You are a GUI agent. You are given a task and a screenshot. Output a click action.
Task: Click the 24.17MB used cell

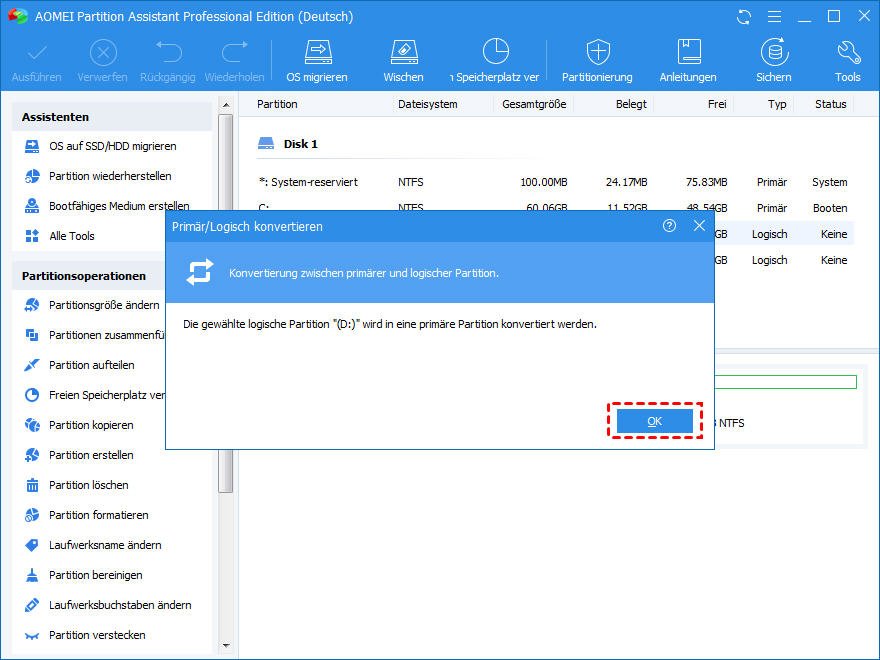(x=626, y=182)
